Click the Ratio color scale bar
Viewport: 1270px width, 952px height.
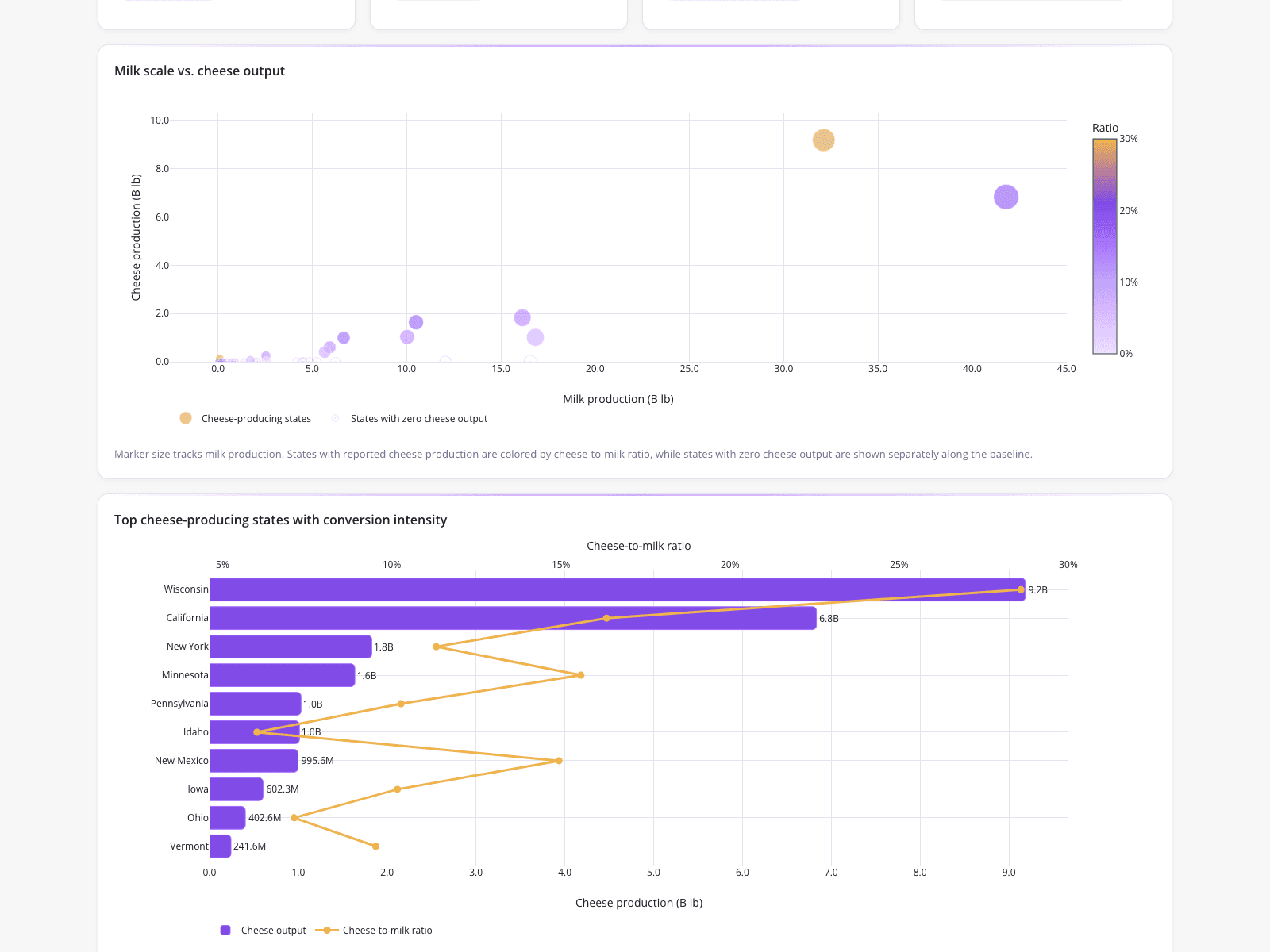1105,246
